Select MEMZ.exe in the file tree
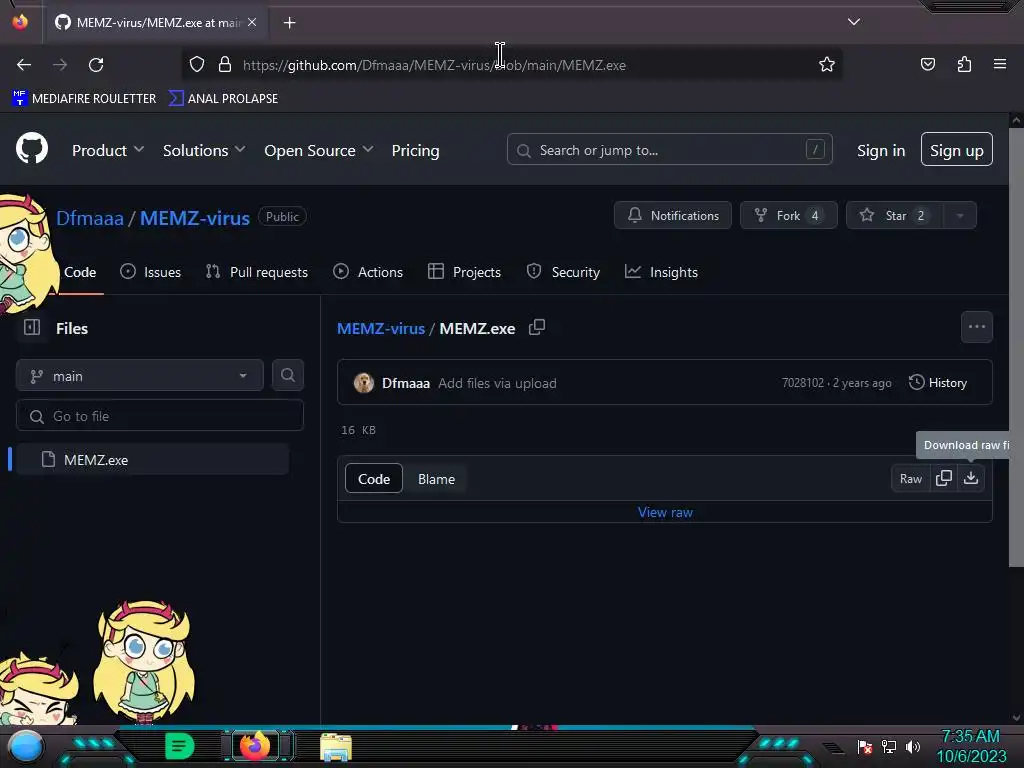The height and width of the screenshot is (768, 1024). click(153, 459)
